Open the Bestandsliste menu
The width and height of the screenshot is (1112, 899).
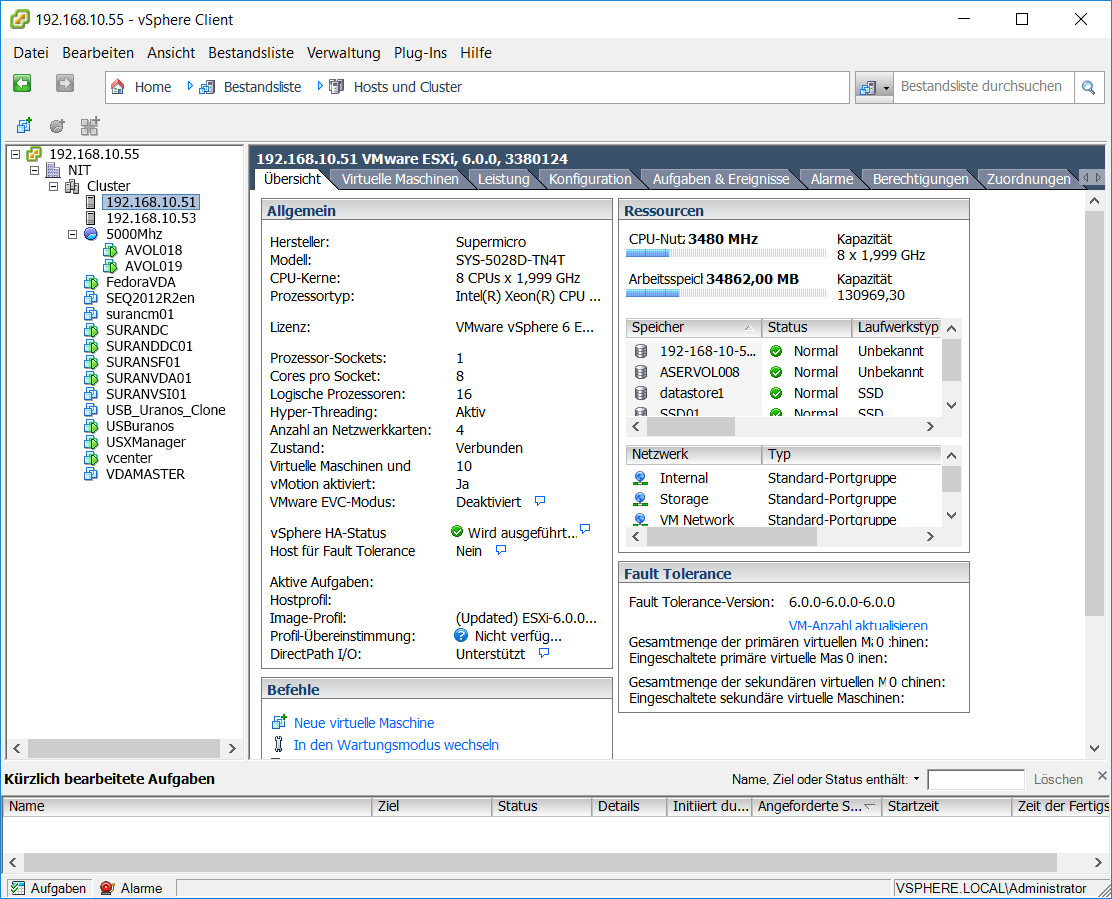[251, 53]
